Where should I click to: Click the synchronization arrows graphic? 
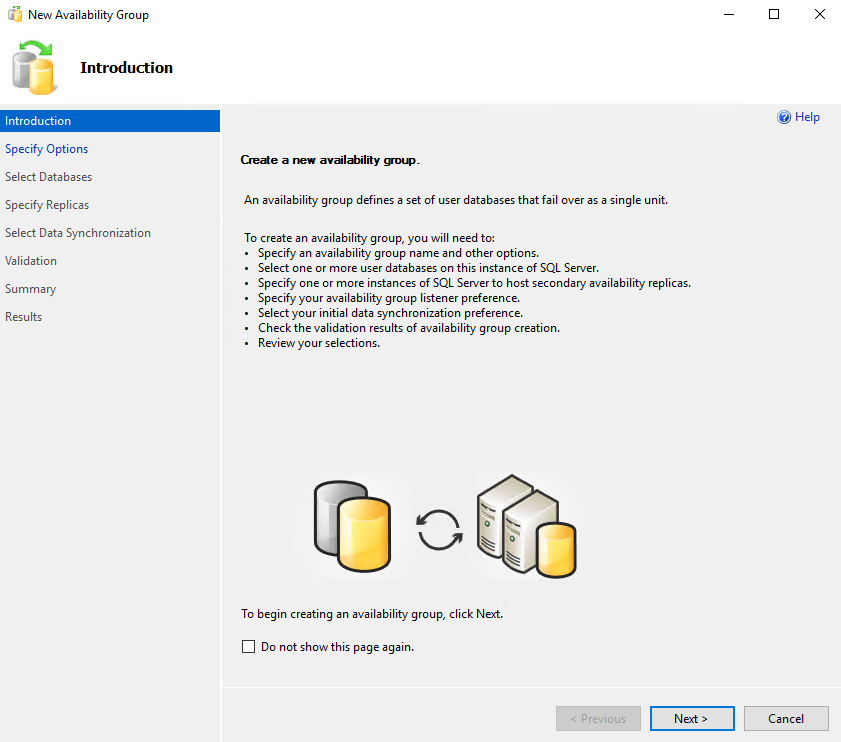tap(439, 530)
